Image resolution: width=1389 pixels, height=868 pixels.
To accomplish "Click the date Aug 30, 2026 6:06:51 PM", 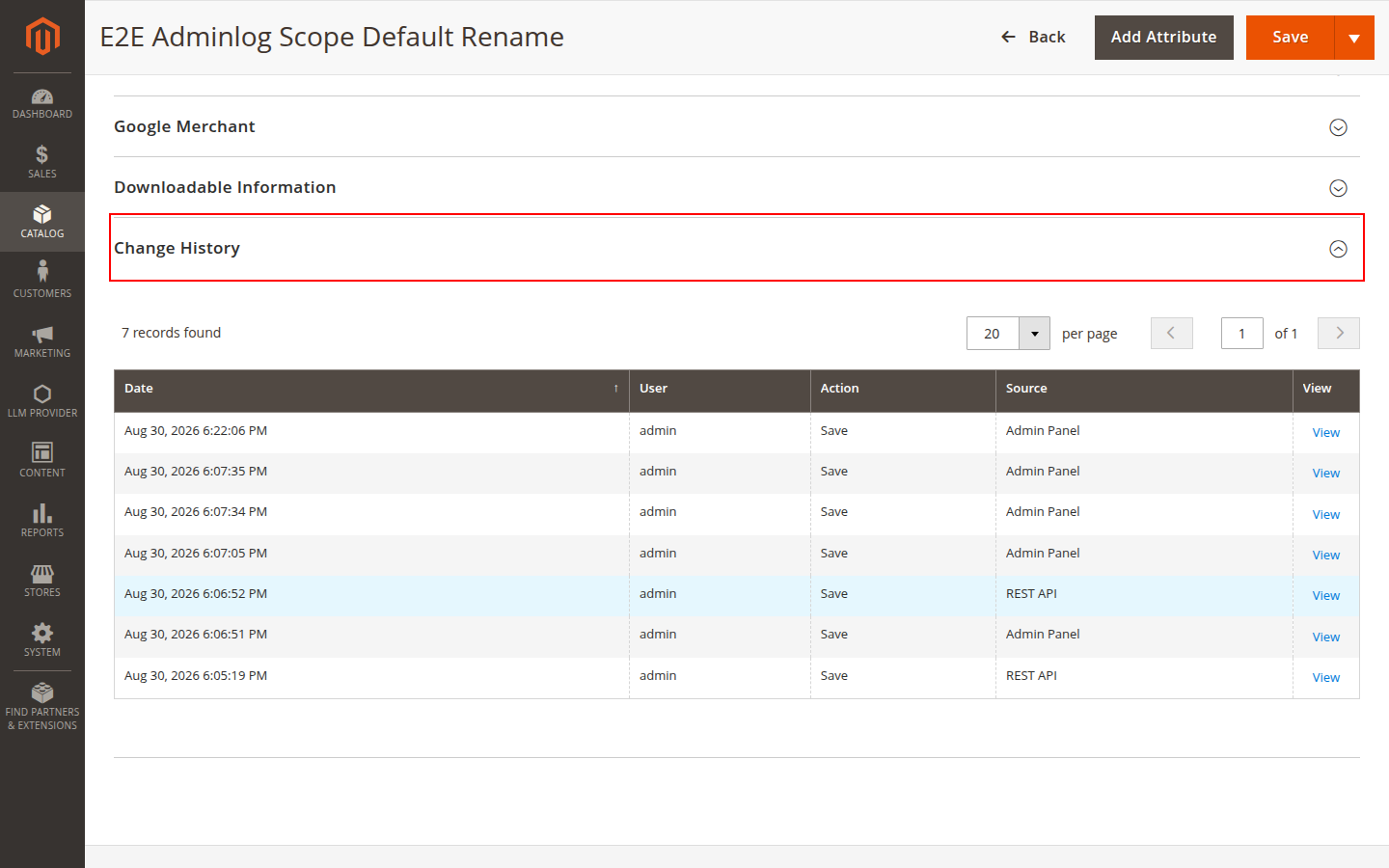I will (196, 635).
